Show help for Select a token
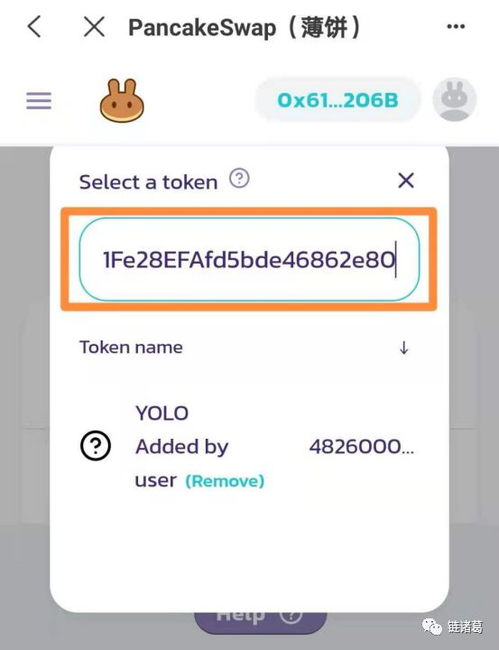The height and width of the screenshot is (650, 499). [x=240, y=179]
